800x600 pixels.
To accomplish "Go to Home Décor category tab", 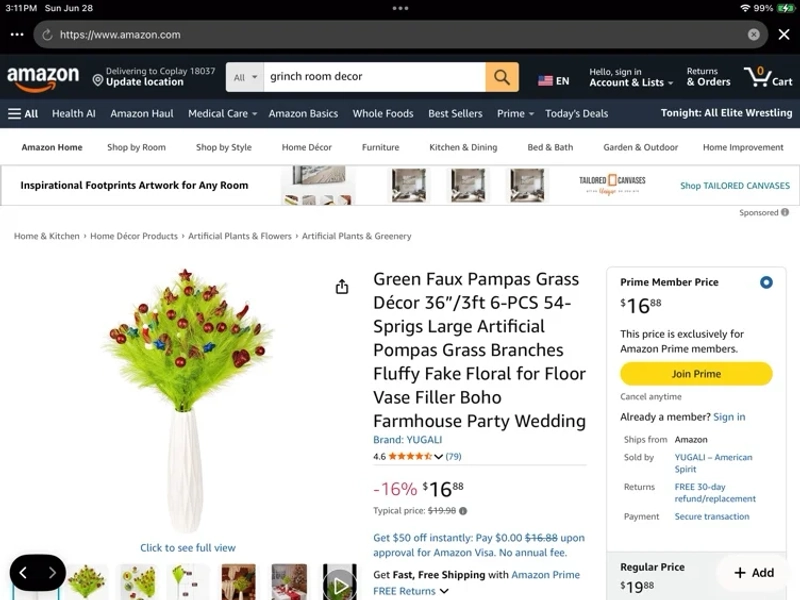I will (307, 147).
